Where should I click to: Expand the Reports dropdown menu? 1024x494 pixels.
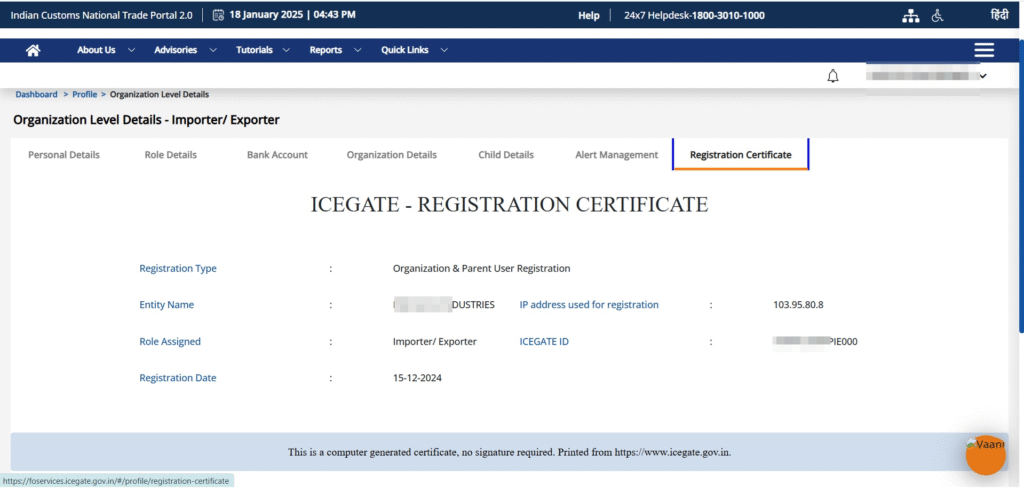pos(333,50)
